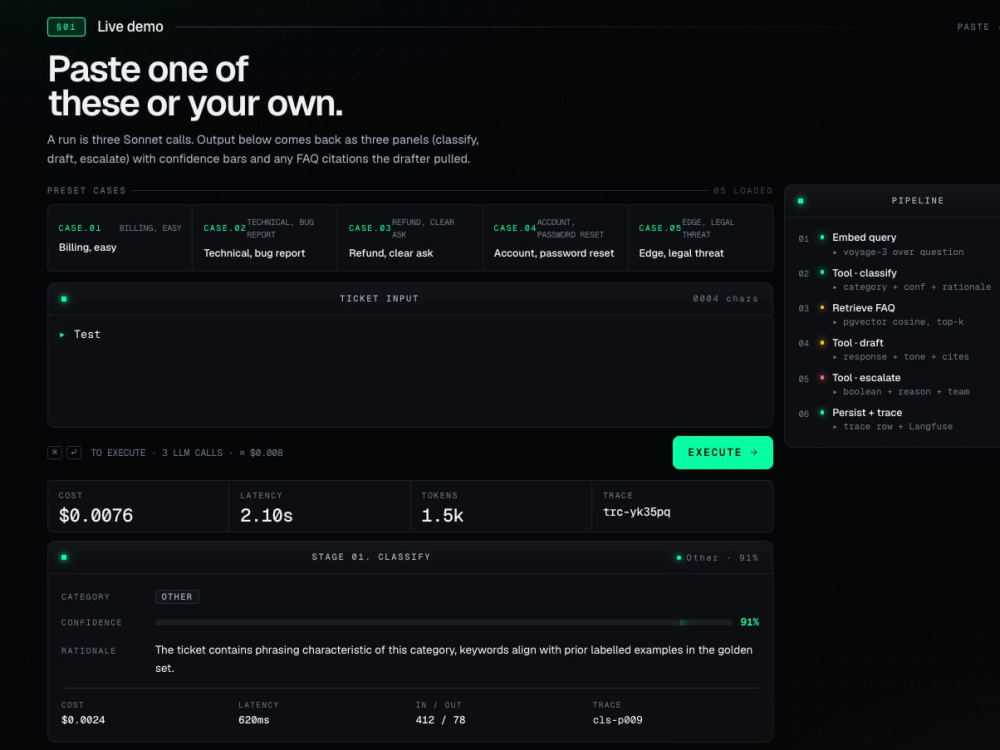Click inside the ticket input text area
The height and width of the screenshot is (750, 1000).
pyautogui.click(x=410, y=371)
